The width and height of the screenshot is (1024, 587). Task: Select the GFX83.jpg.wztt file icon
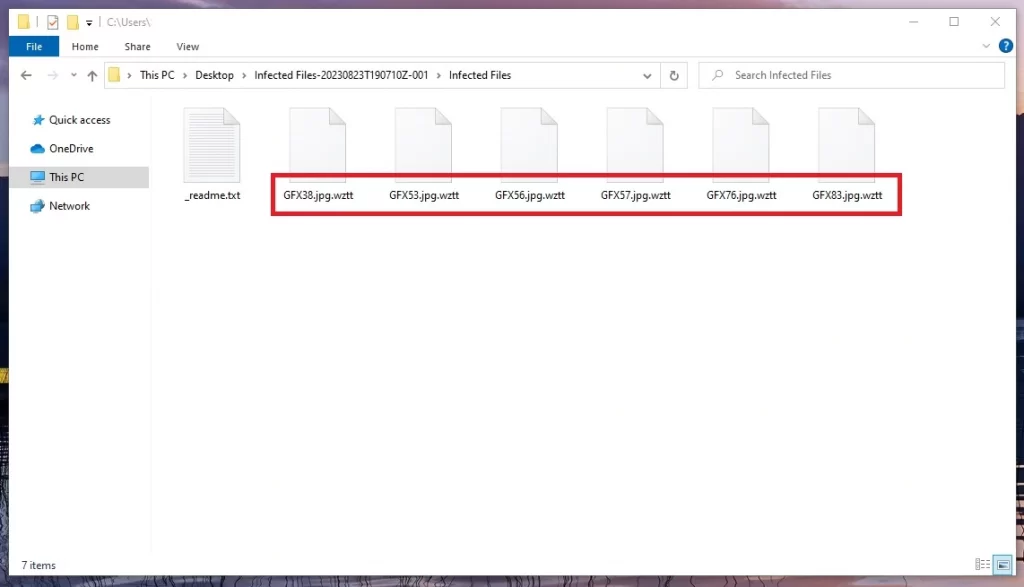(847, 145)
